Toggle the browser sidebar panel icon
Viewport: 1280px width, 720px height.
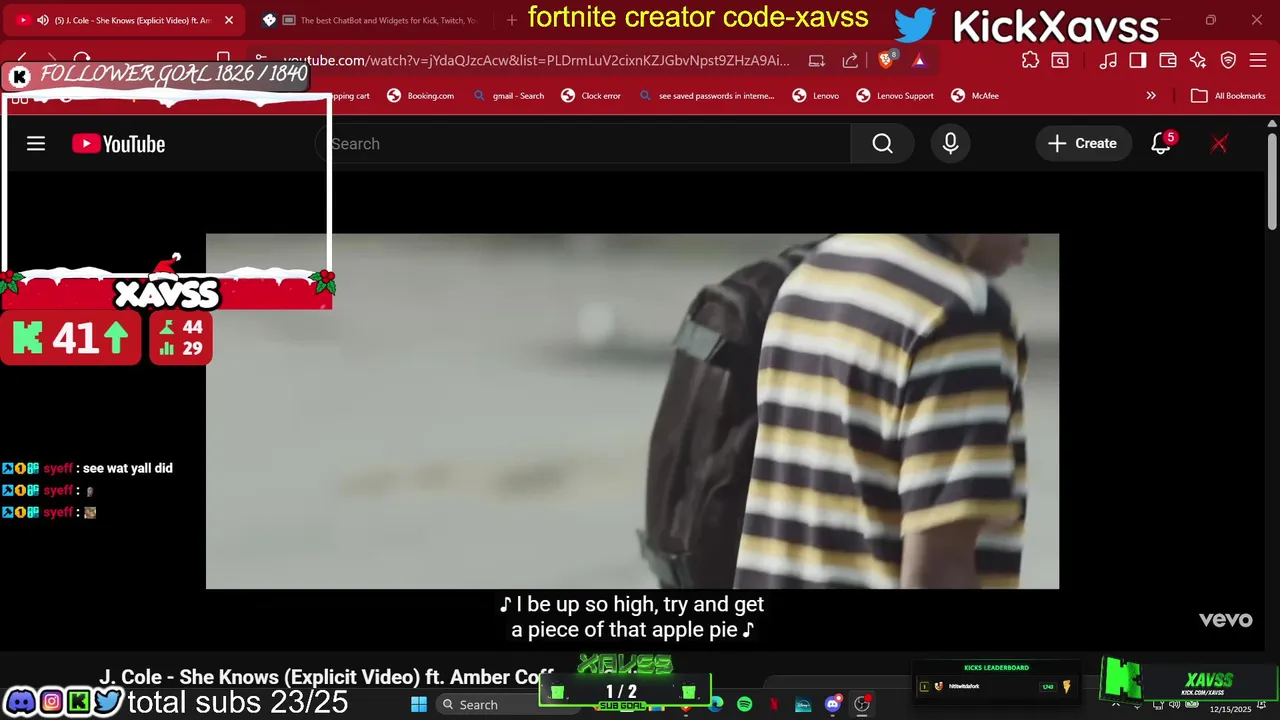(1138, 61)
